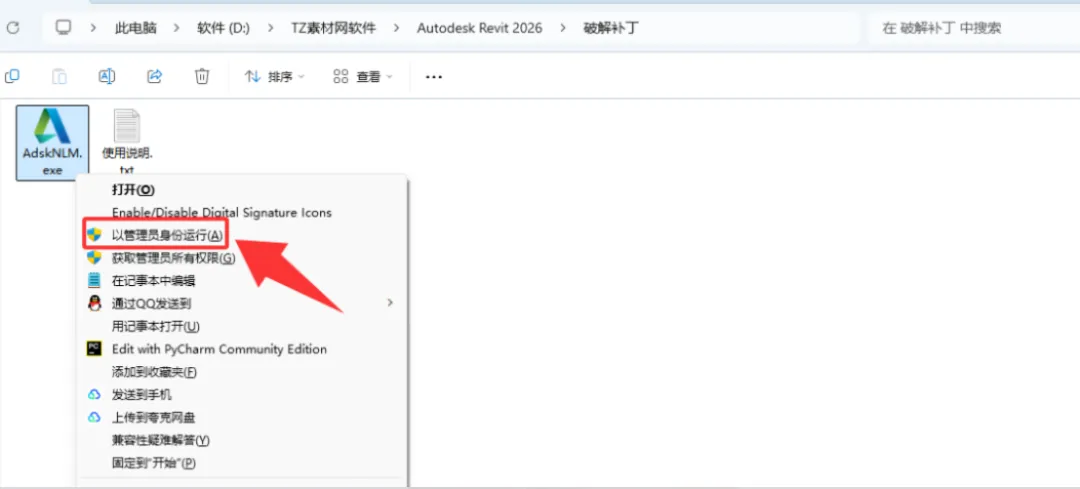The width and height of the screenshot is (1080, 489).
Task: Expand chevron before 此电脑 in breadcrumb
Action: (x=94, y=28)
